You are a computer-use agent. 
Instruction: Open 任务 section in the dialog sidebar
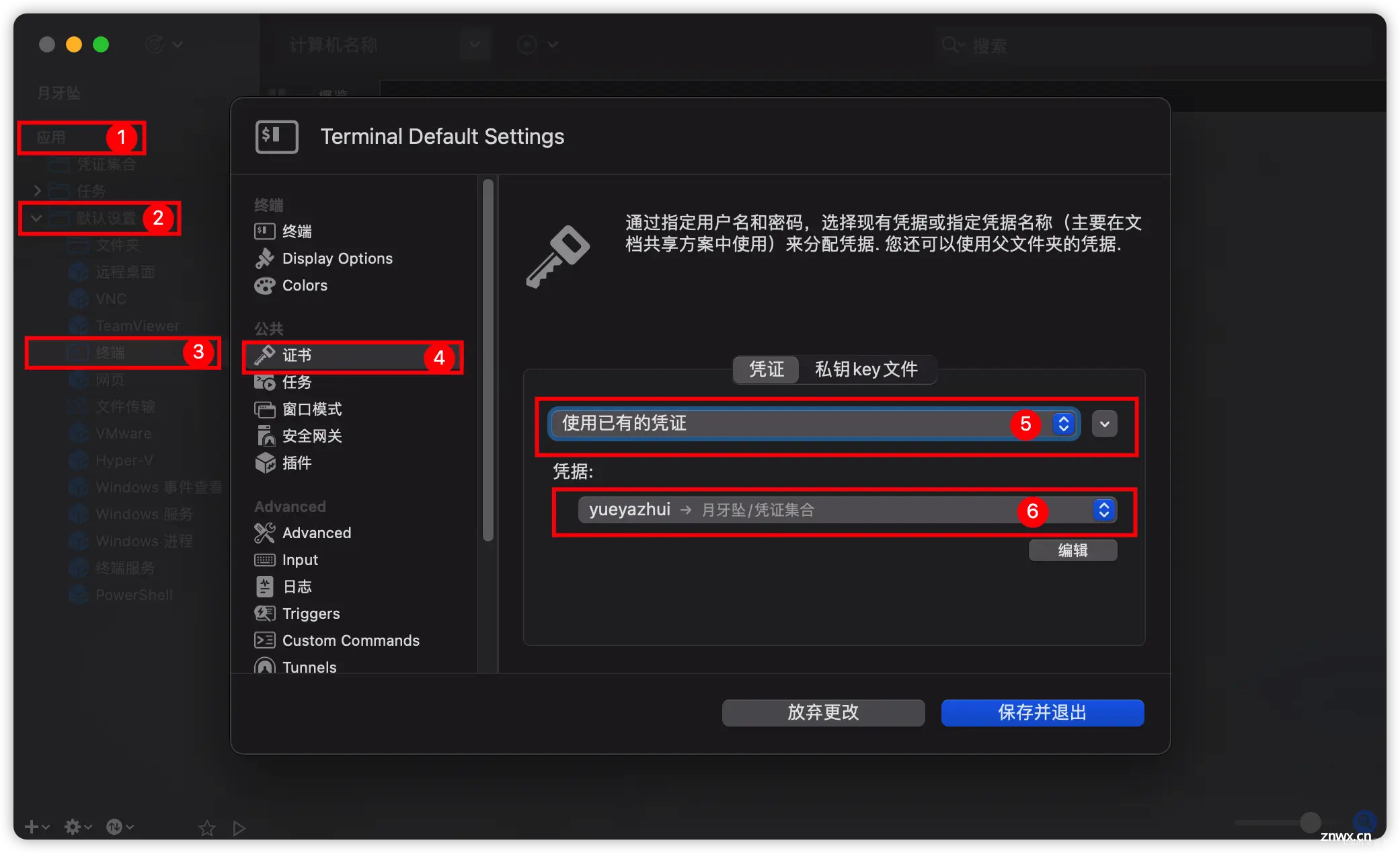point(283,382)
